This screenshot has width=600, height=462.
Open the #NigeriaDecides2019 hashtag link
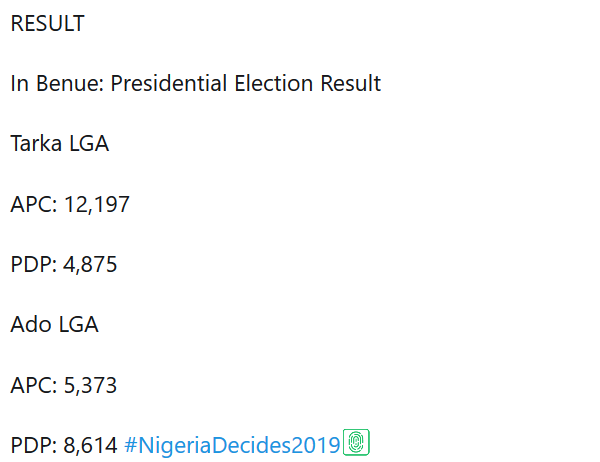click(232, 445)
